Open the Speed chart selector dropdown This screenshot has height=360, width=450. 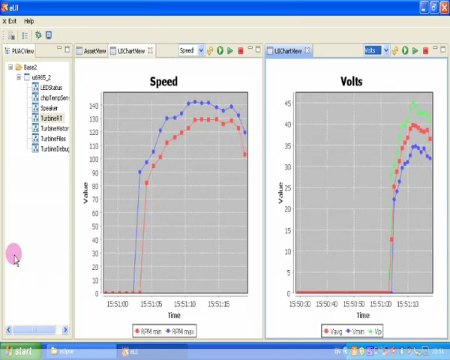(201, 51)
